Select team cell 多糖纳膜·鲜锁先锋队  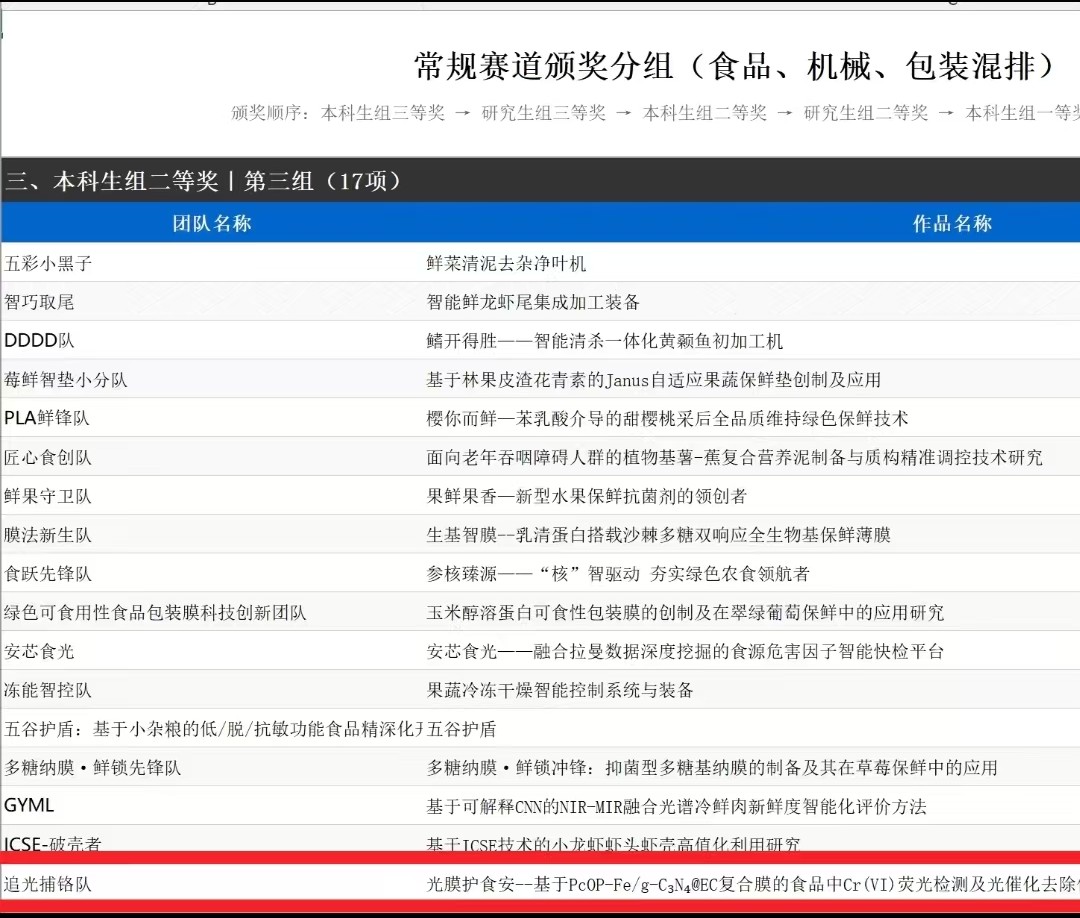click(92, 767)
